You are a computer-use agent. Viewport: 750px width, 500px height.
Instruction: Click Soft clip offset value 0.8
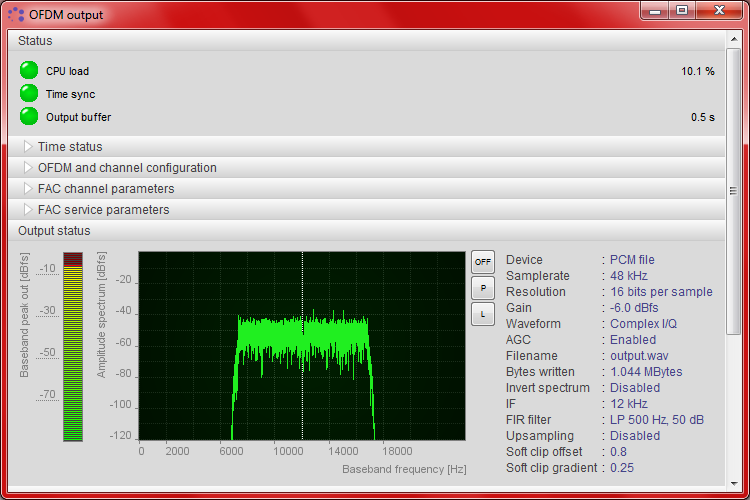click(x=618, y=452)
